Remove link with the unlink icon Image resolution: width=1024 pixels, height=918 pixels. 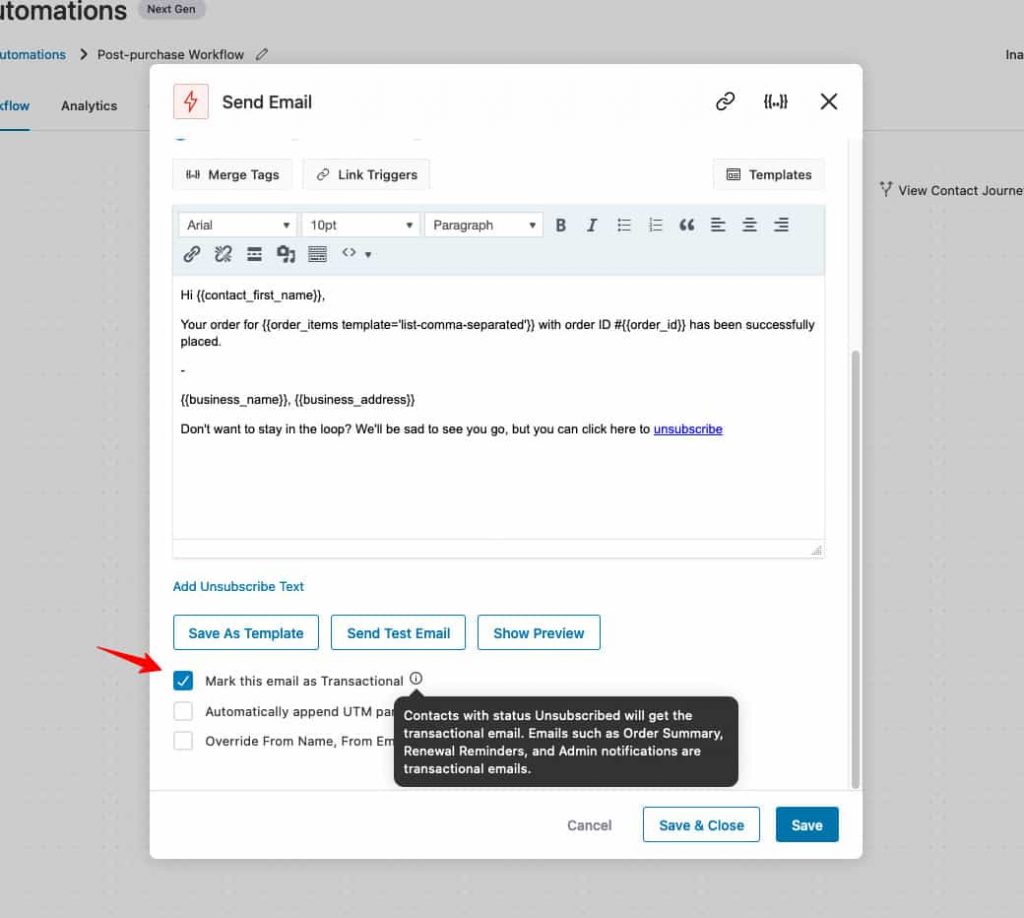223,254
